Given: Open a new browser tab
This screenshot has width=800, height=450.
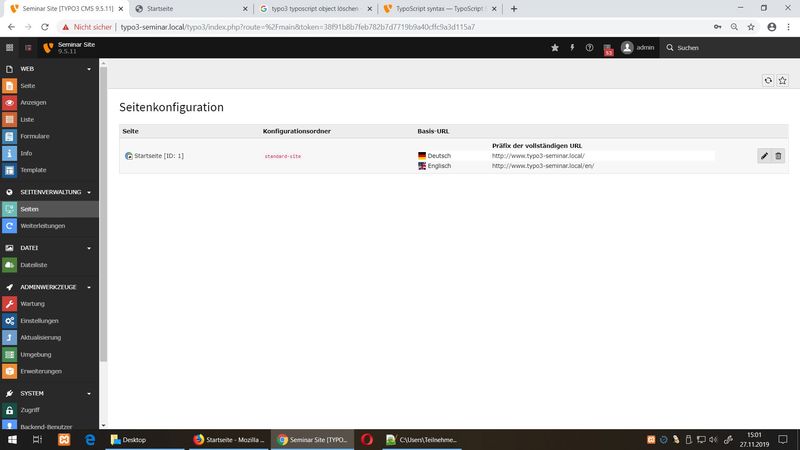Looking at the screenshot, I should 514,9.
